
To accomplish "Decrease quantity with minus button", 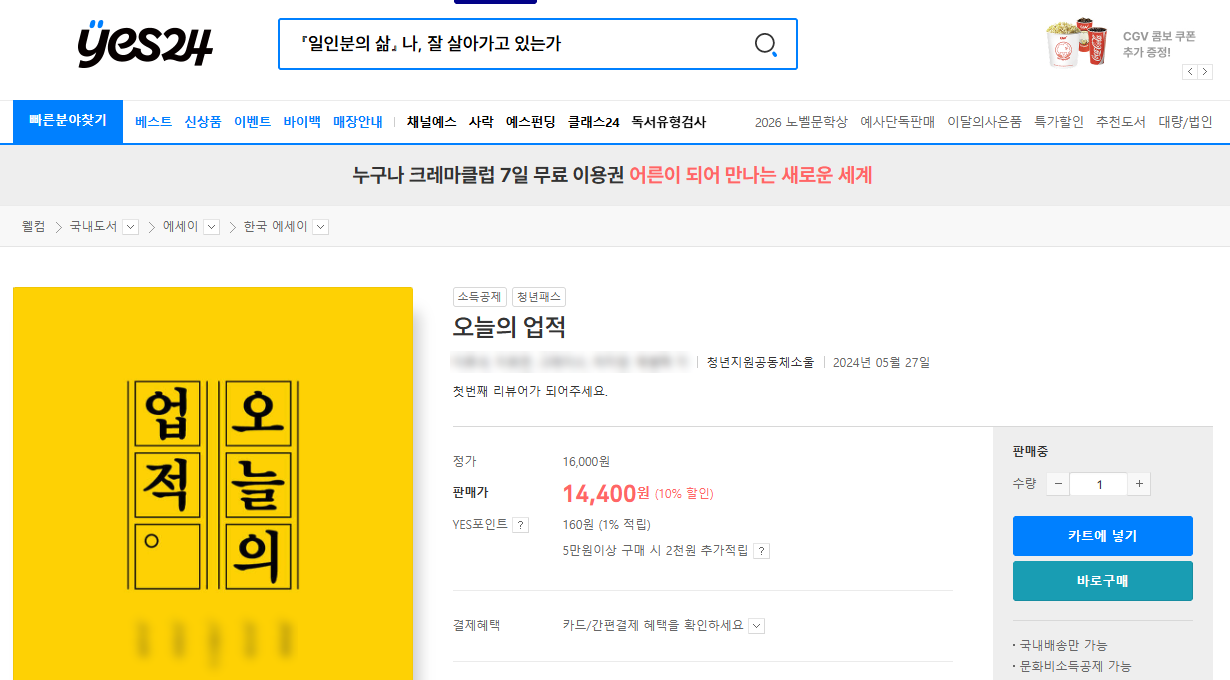I will click(1058, 484).
